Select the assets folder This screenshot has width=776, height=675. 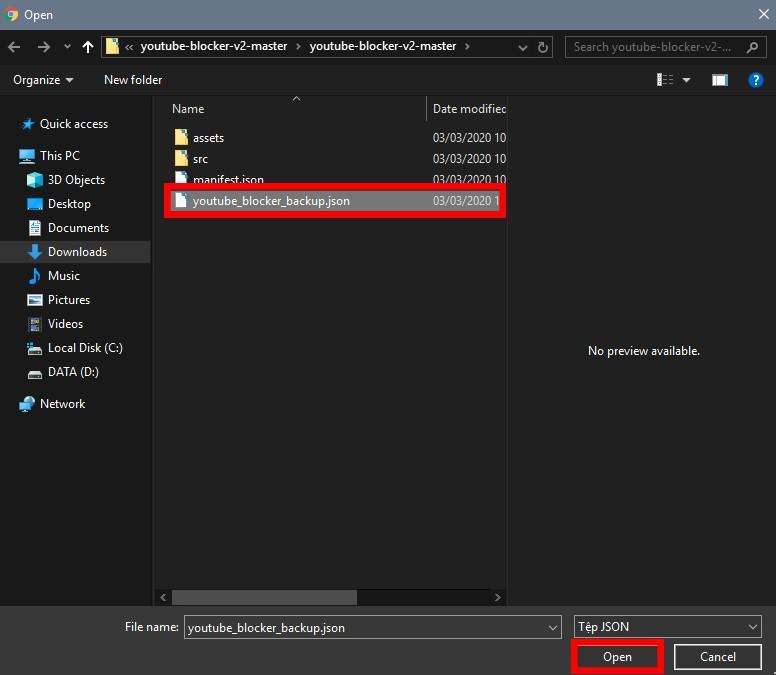(x=208, y=138)
